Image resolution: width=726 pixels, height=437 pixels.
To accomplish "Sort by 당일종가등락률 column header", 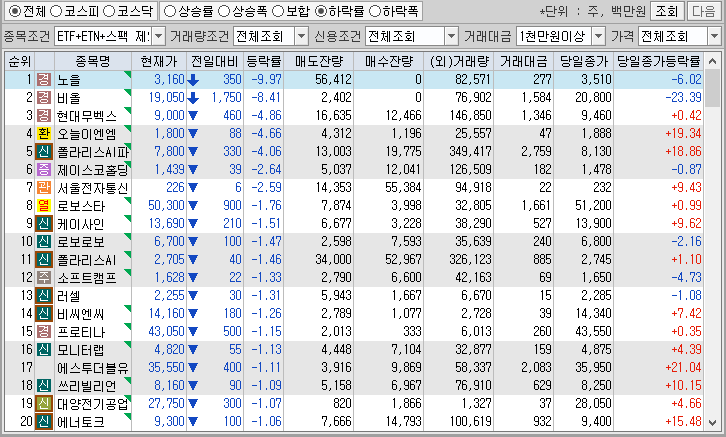I will (x=658, y=61).
